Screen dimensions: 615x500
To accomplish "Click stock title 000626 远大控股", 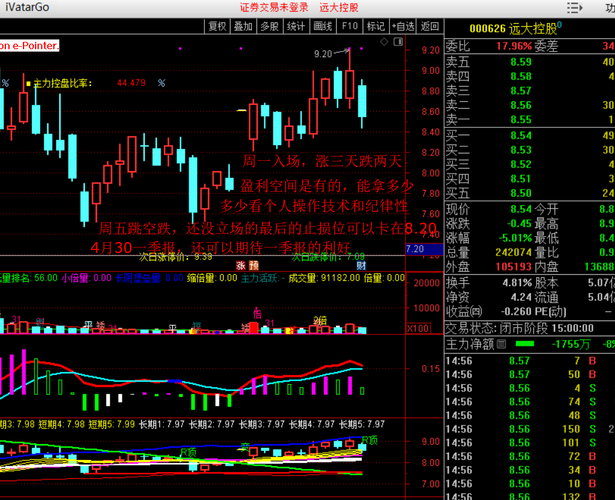I will (x=513, y=28).
